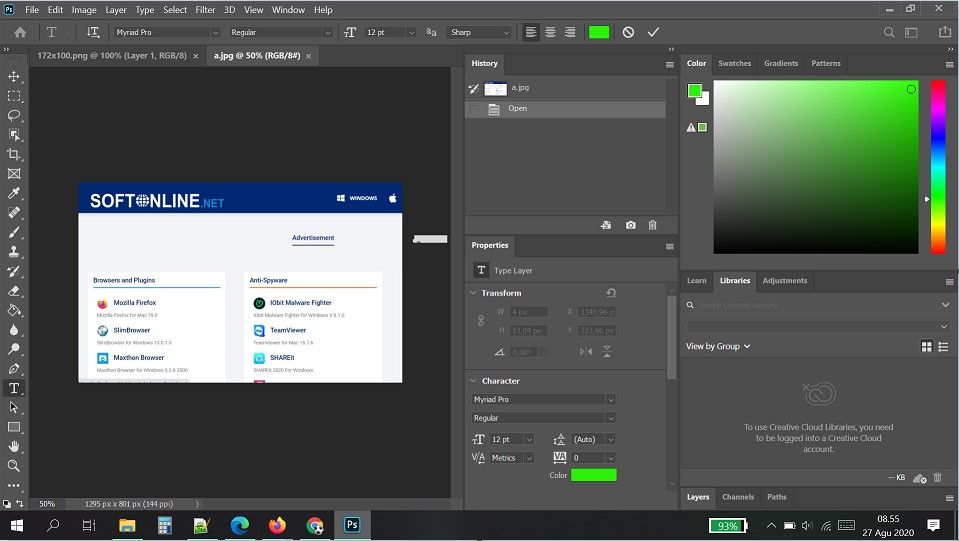Flip horizontal in Transform section
Viewport: 959px width, 541px height.
click(x=586, y=351)
